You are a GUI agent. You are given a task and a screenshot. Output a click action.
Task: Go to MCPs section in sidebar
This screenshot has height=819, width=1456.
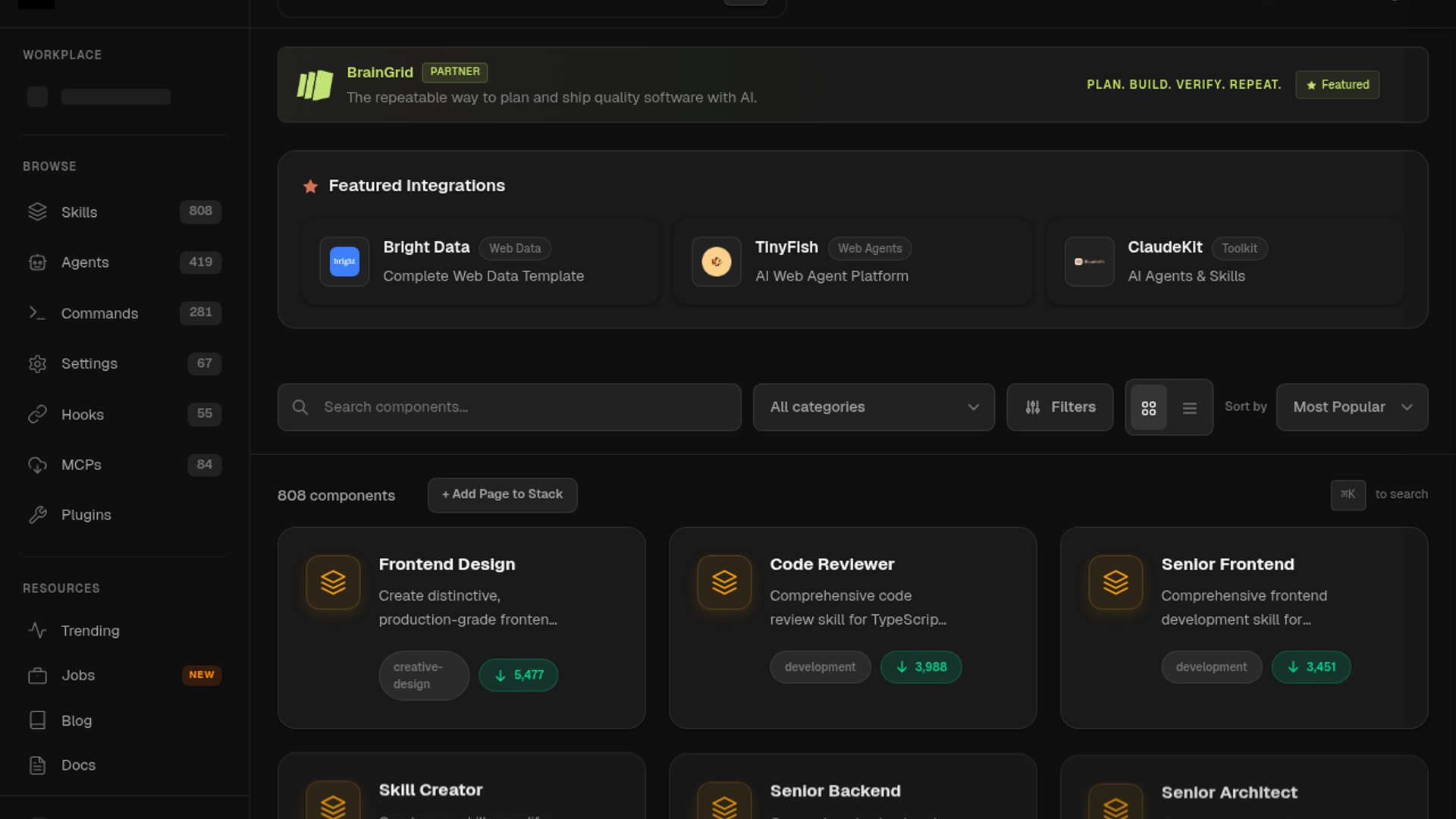point(81,465)
